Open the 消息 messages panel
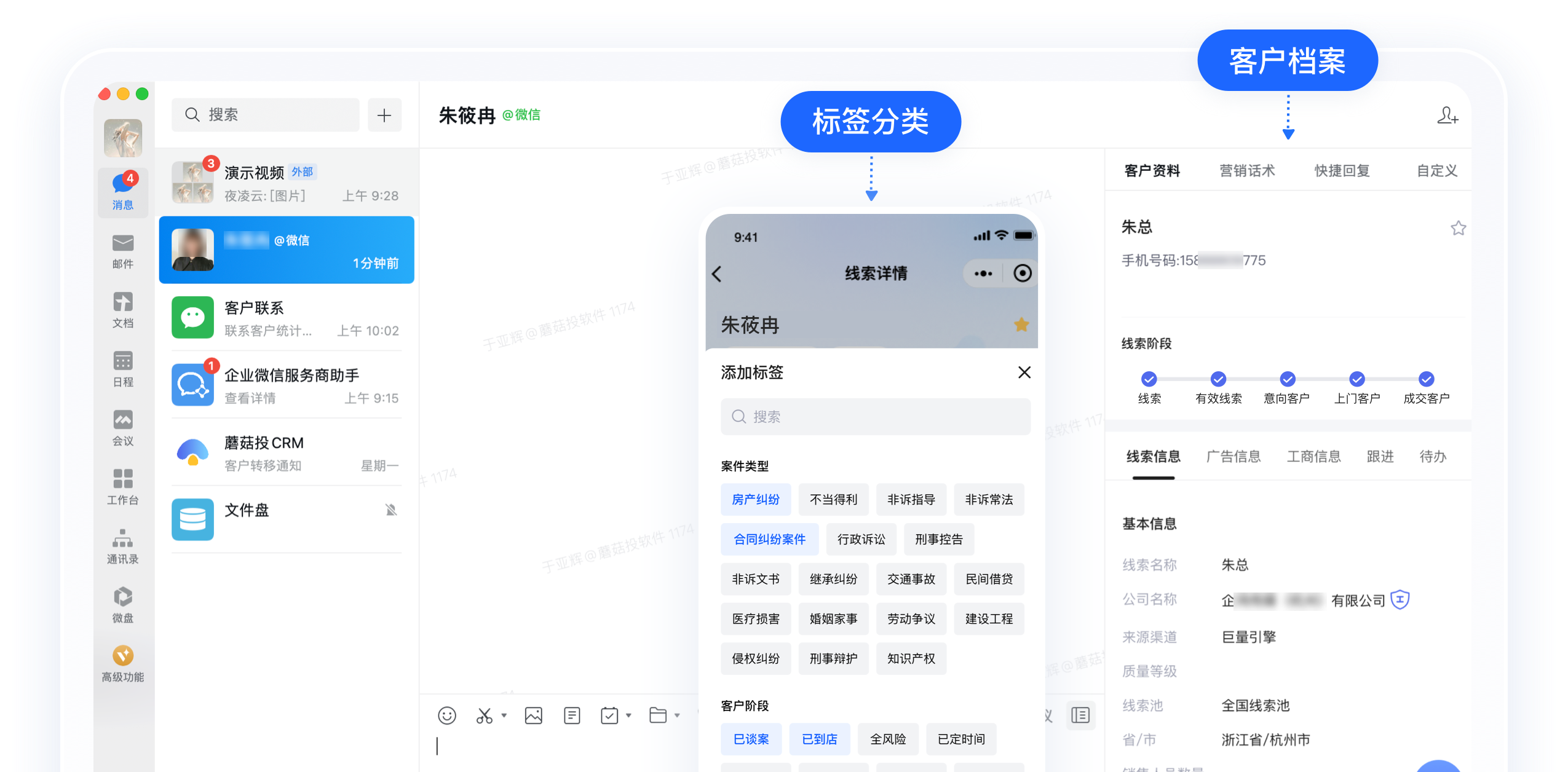The image size is (1568, 772). 122,192
